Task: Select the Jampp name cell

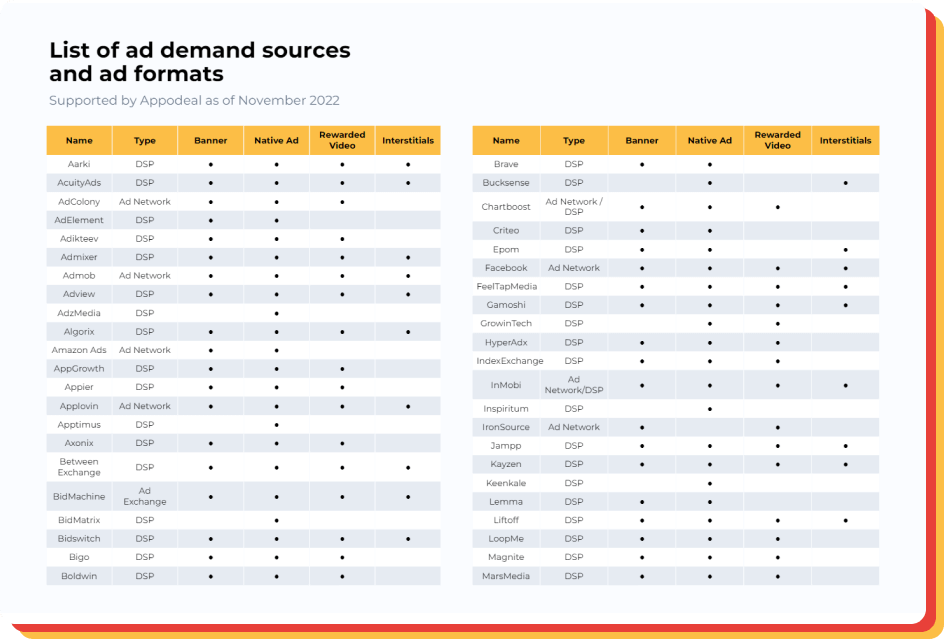Action: coord(506,446)
